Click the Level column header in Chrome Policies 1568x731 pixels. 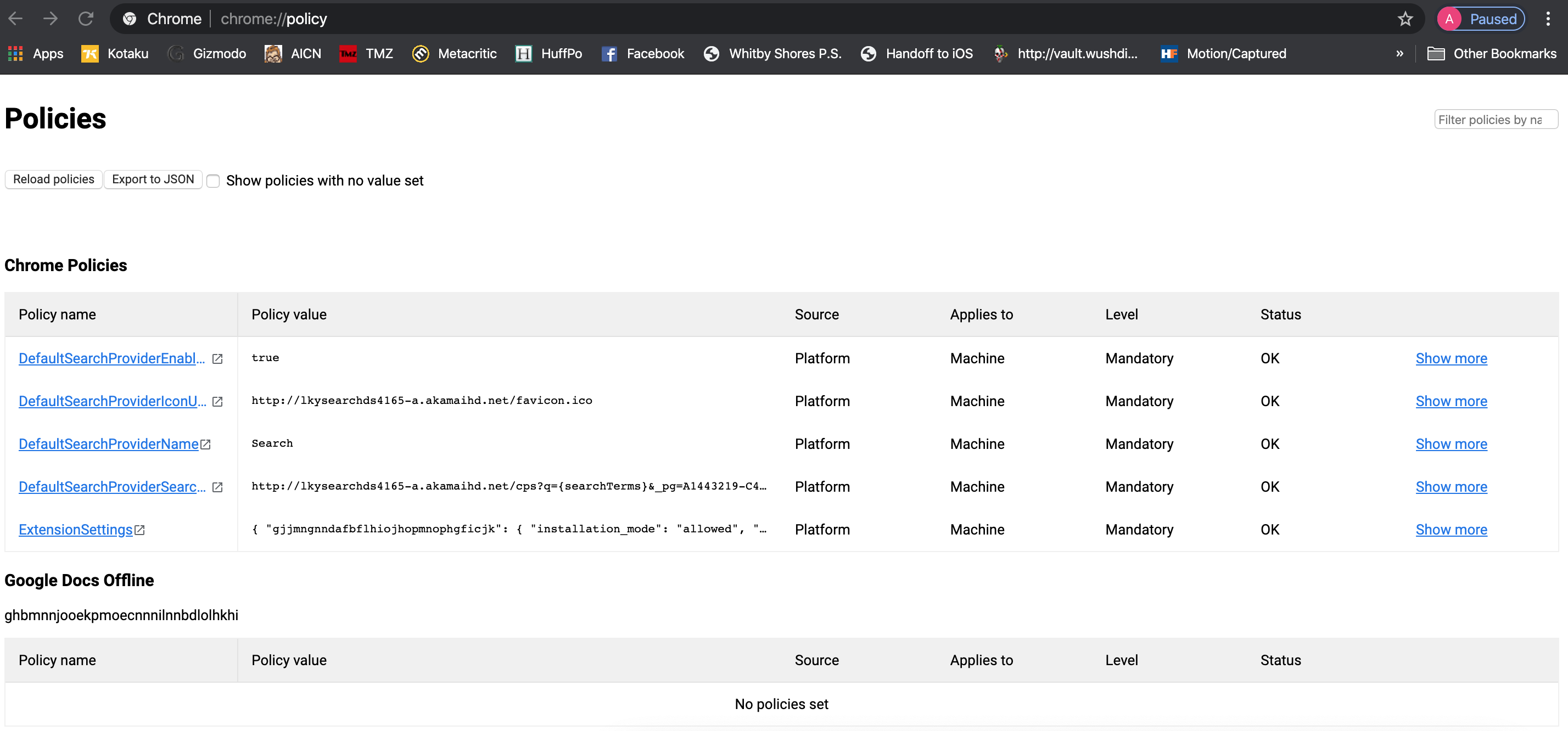[1121, 314]
